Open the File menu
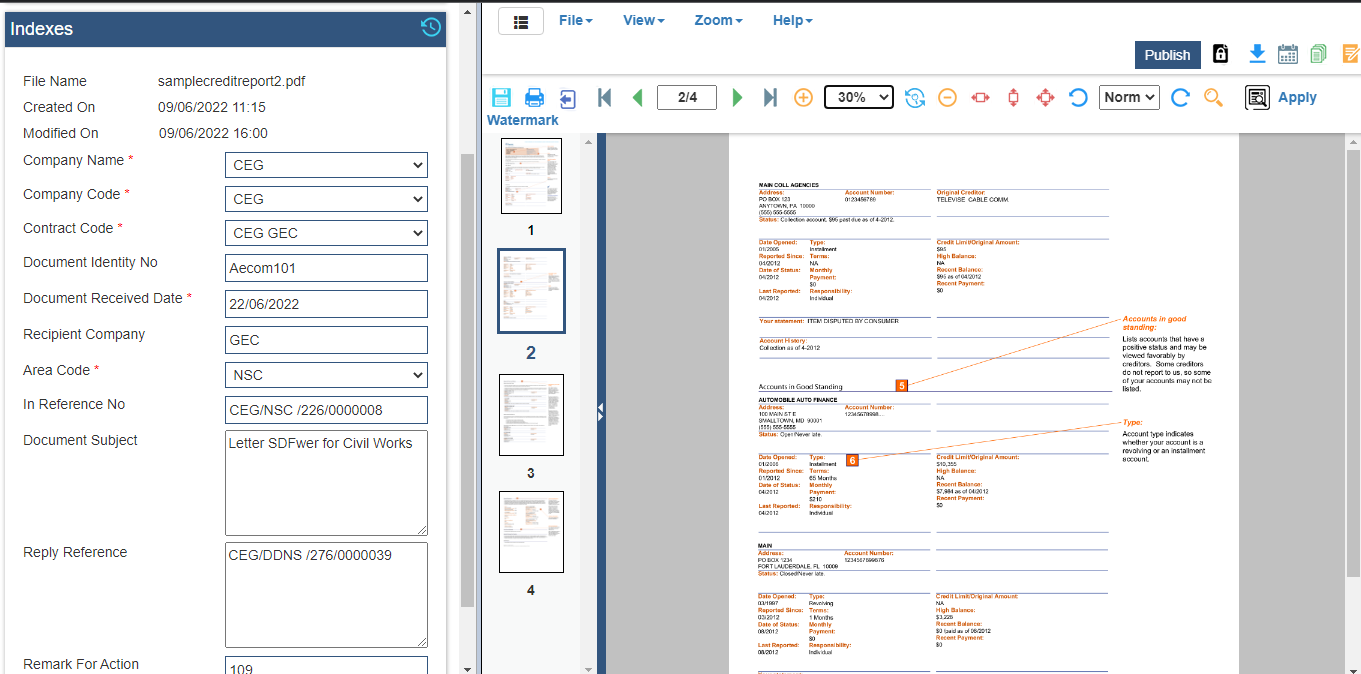The width and height of the screenshot is (1361, 674). coord(575,20)
